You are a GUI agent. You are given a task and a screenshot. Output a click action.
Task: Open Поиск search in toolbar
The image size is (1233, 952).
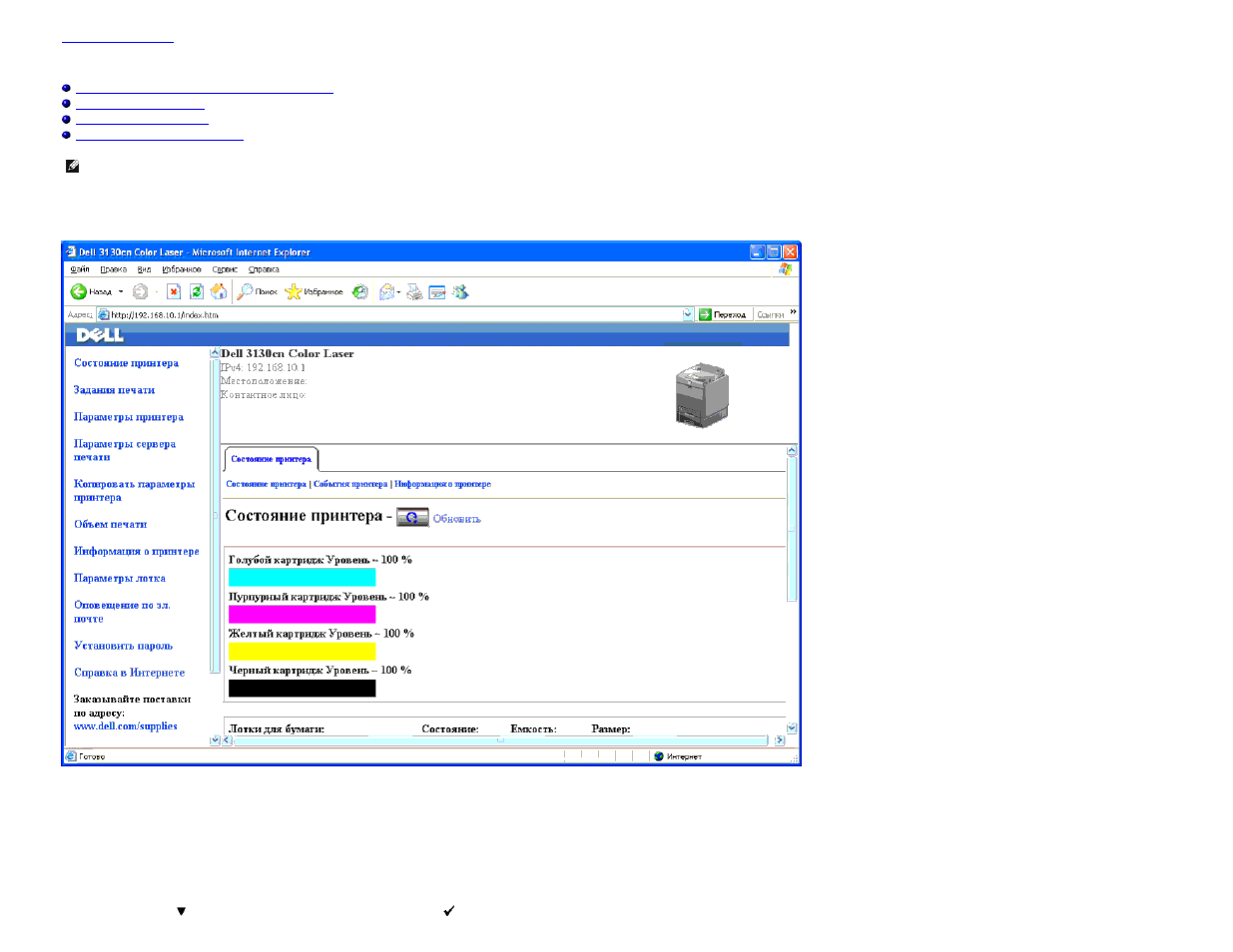pos(257,291)
